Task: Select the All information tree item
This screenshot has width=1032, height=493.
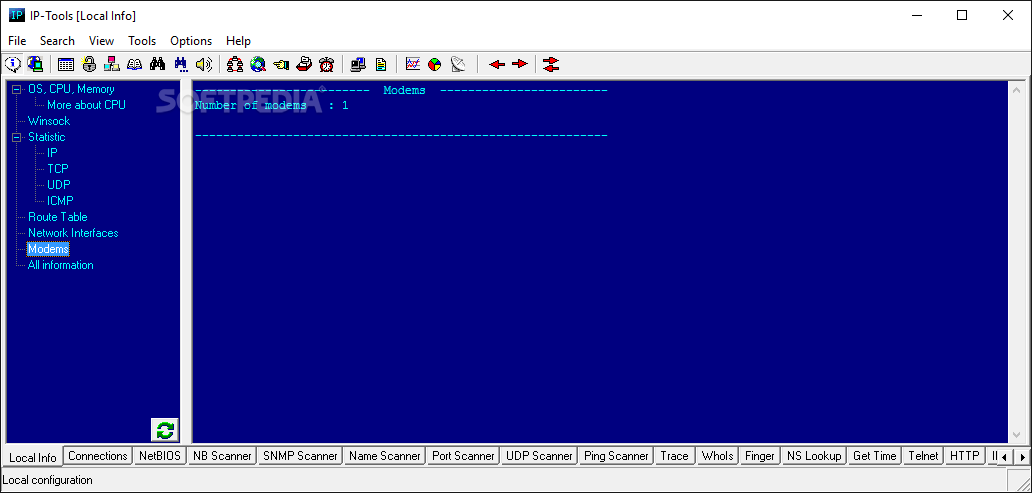Action: 61,265
